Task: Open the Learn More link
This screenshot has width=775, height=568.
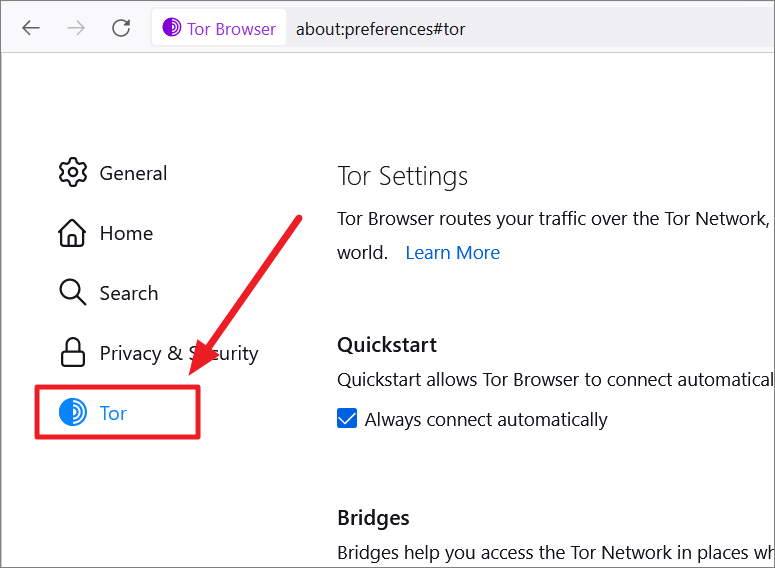Action: click(x=453, y=253)
